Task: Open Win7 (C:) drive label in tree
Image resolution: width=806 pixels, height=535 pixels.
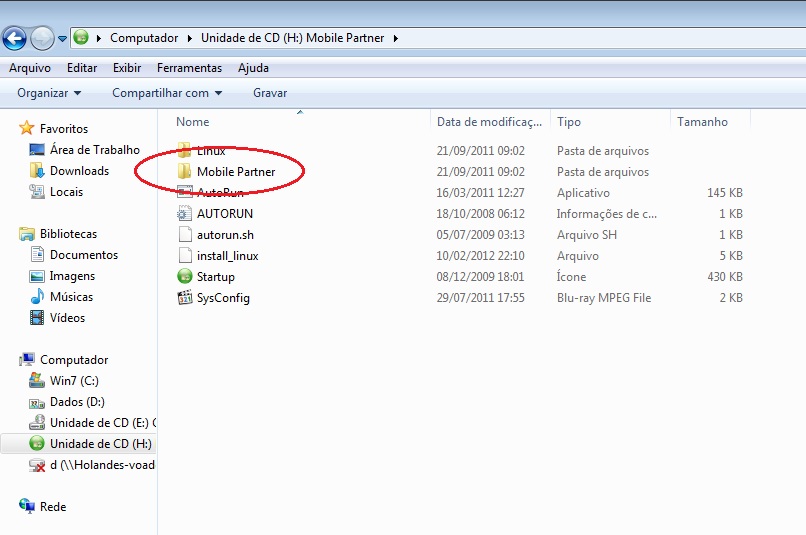Action: click(74, 381)
